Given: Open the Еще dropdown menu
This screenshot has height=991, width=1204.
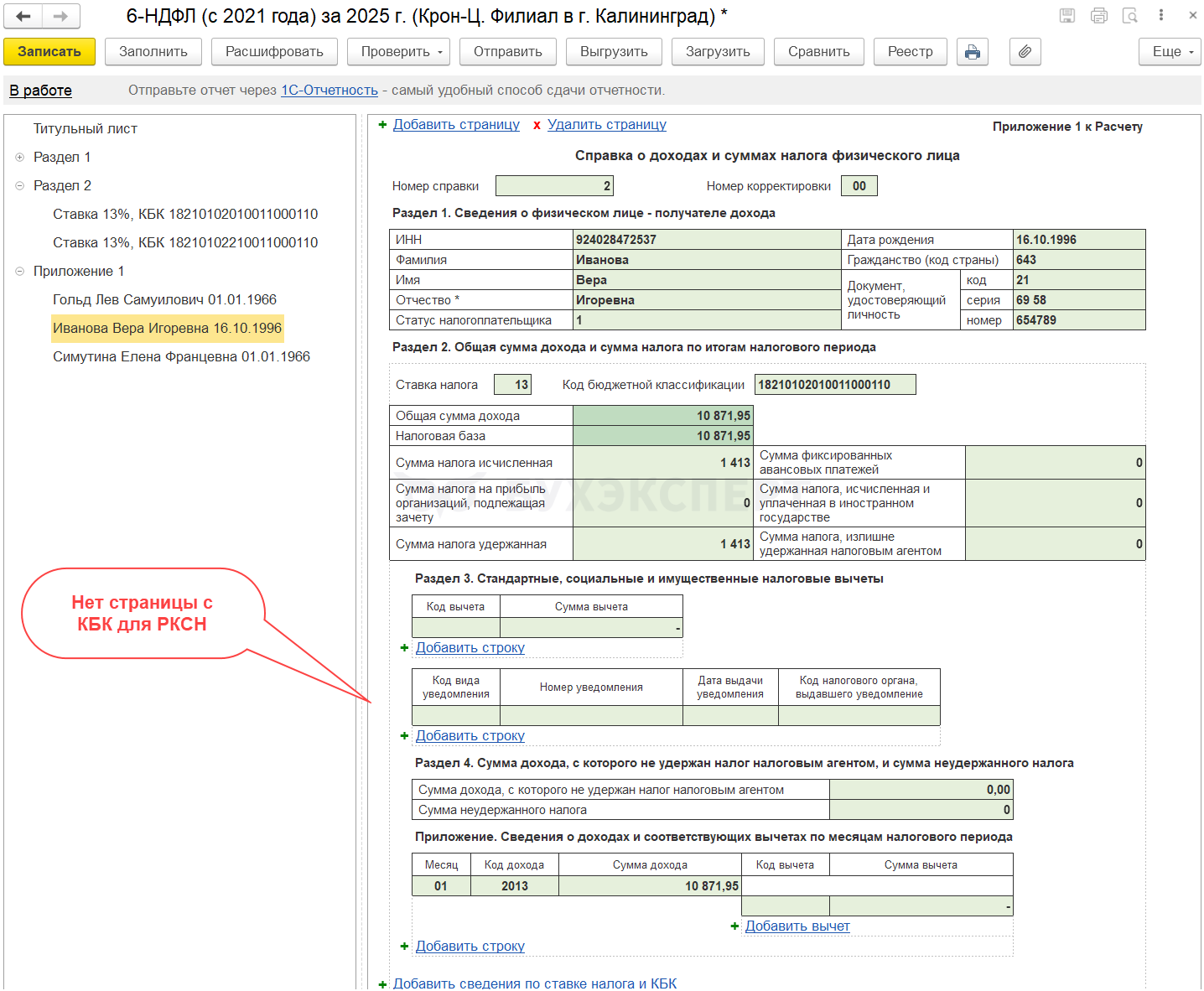Looking at the screenshot, I should pyautogui.click(x=1170, y=52).
